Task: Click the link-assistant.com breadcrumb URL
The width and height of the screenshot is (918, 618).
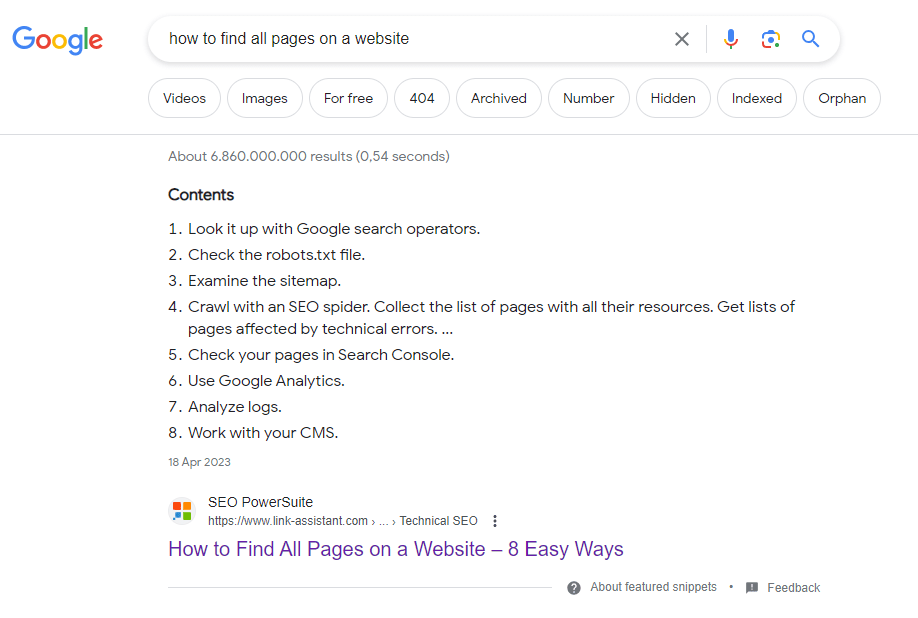Action: (x=287, y=521)
